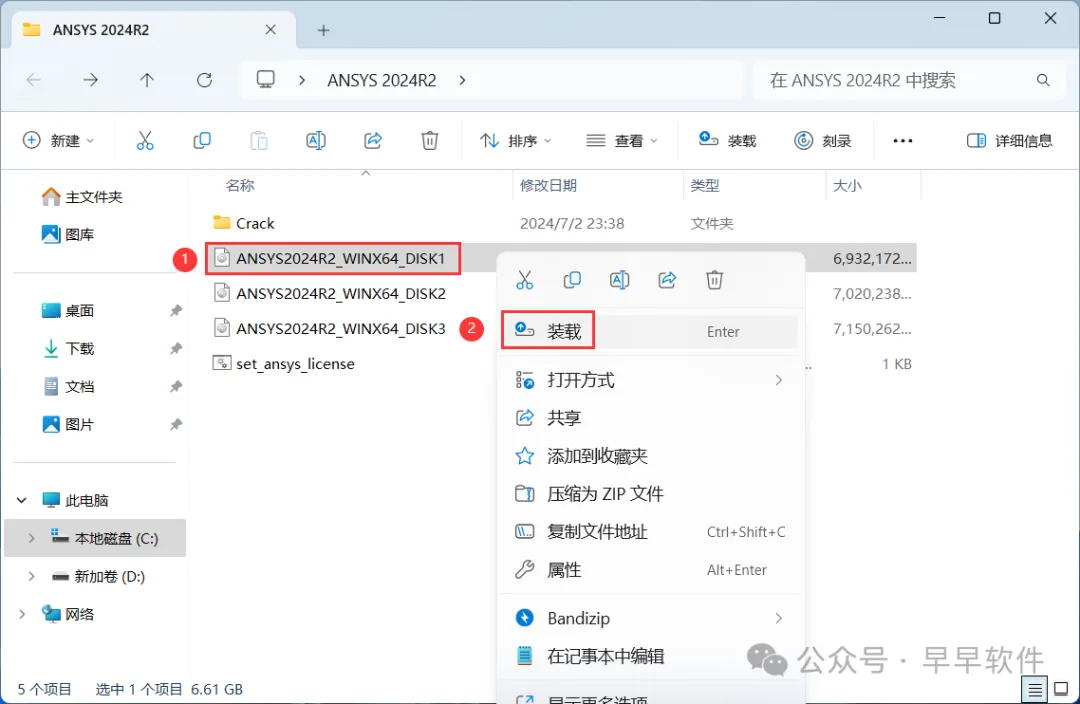Screen dimensions: 1080x704
Task: Click the toolbar Share icon
Action: click(373, 141)
